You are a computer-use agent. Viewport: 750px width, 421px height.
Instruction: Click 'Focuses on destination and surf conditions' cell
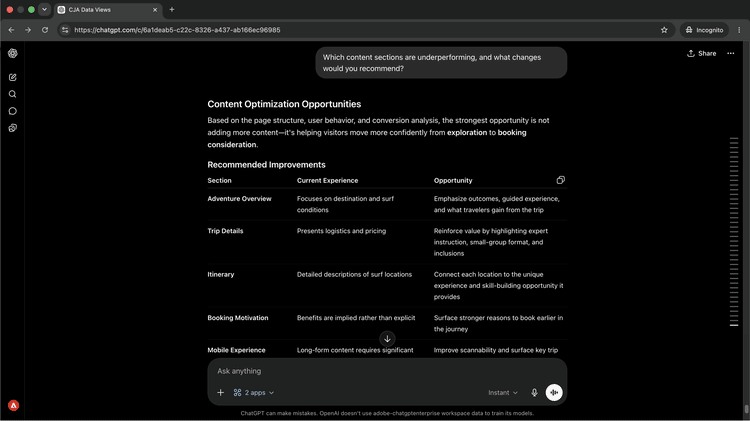345,204
